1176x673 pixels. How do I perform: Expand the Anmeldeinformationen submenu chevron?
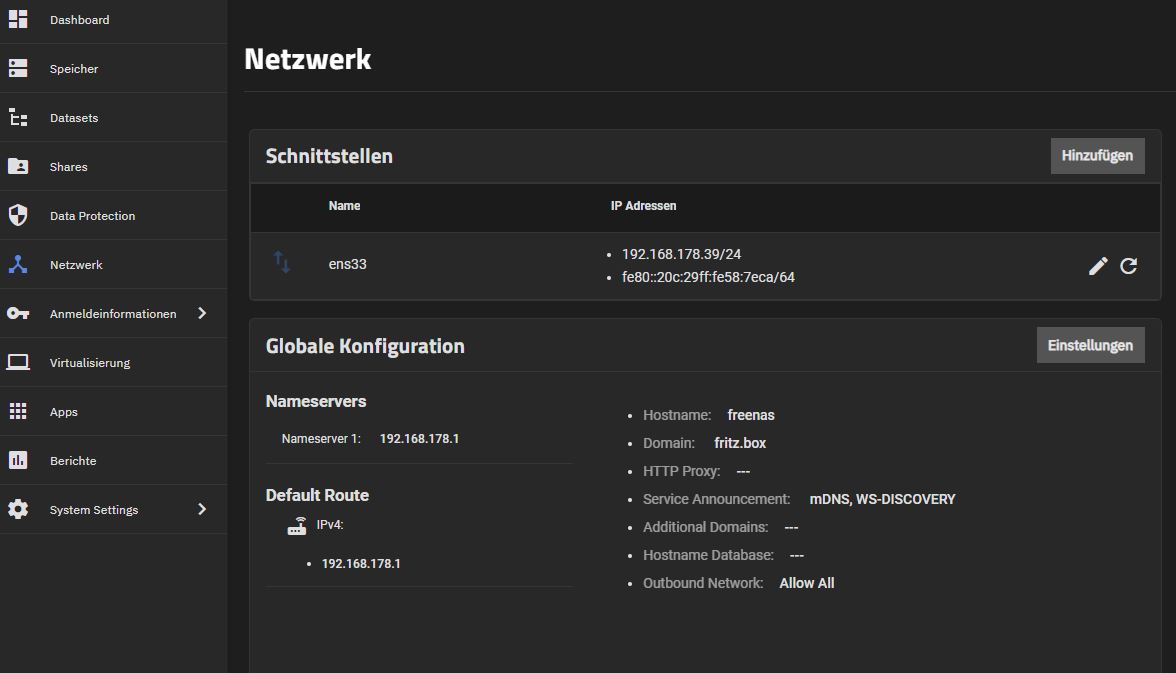pyautogui.click(x=202, y=313)
